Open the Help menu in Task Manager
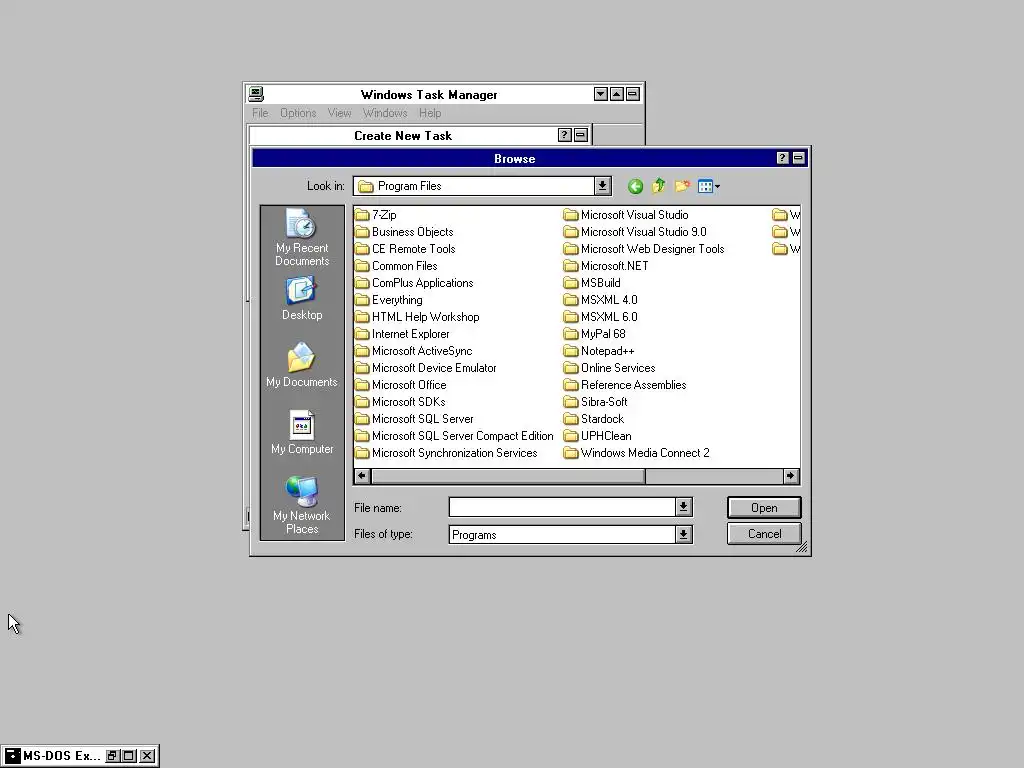The image size is (1024, 768). pos(430,113)
